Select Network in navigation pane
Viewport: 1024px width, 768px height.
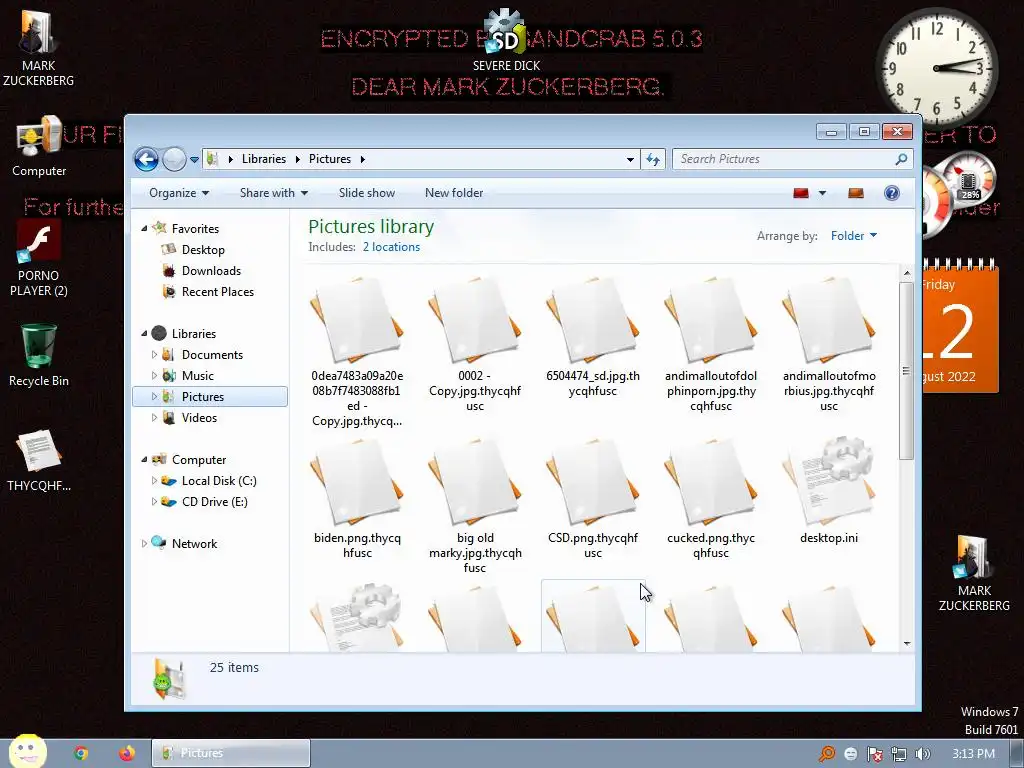pos(194,543)
